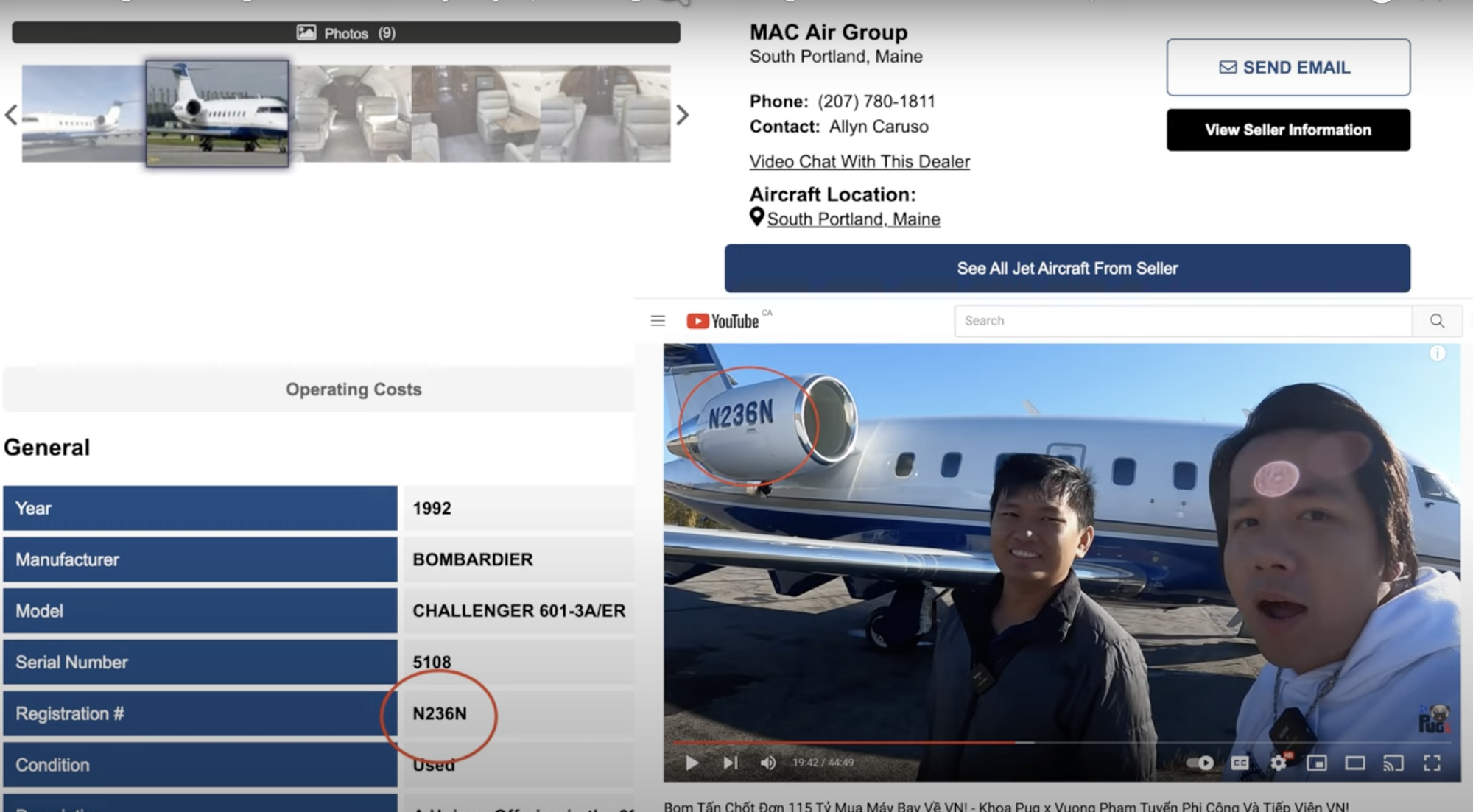The width and height of the screenshot is (1473, 812).
Task: Open Video Chat With This Dealer link
Action: 859,161
